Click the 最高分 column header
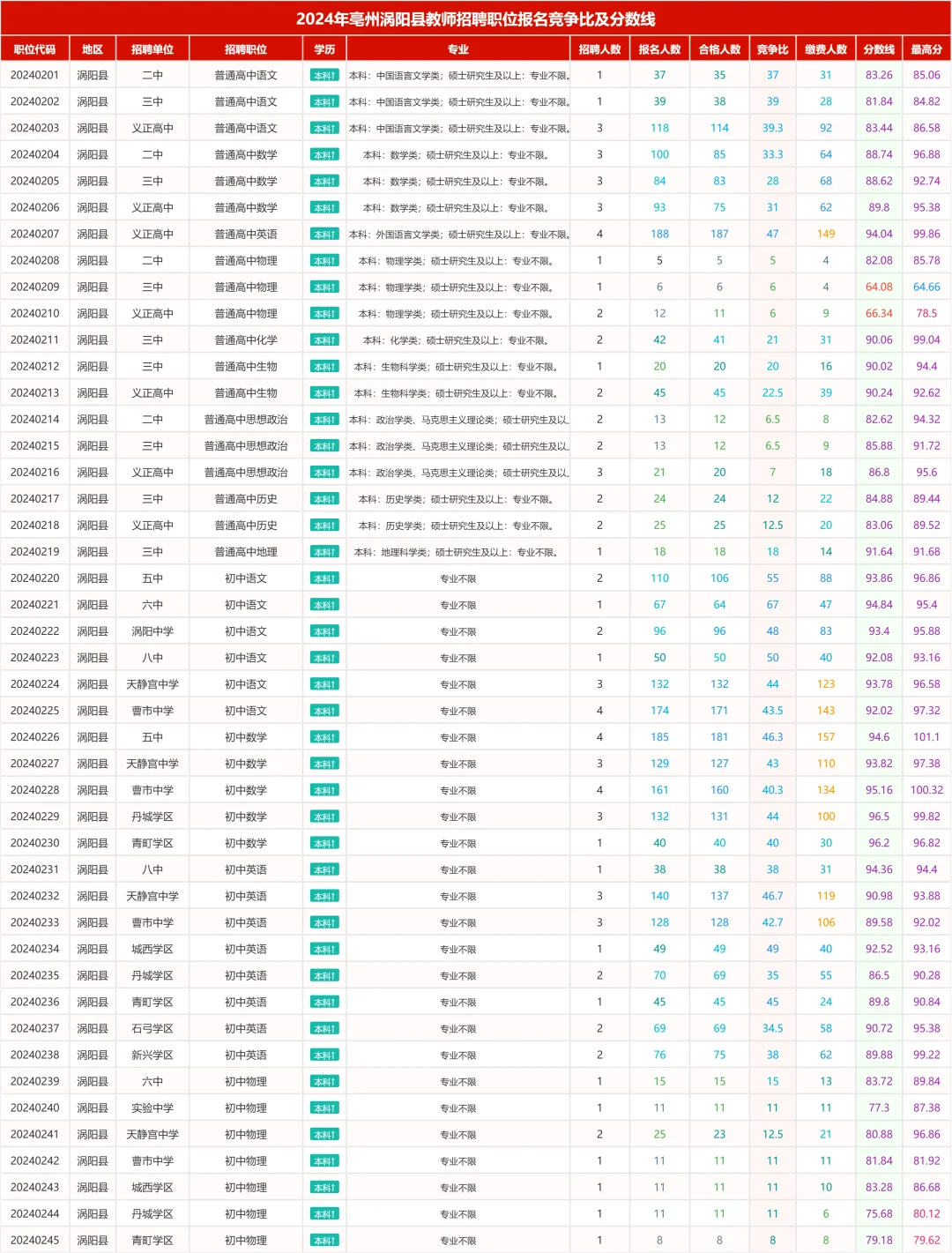 click(x=926, y=49)
